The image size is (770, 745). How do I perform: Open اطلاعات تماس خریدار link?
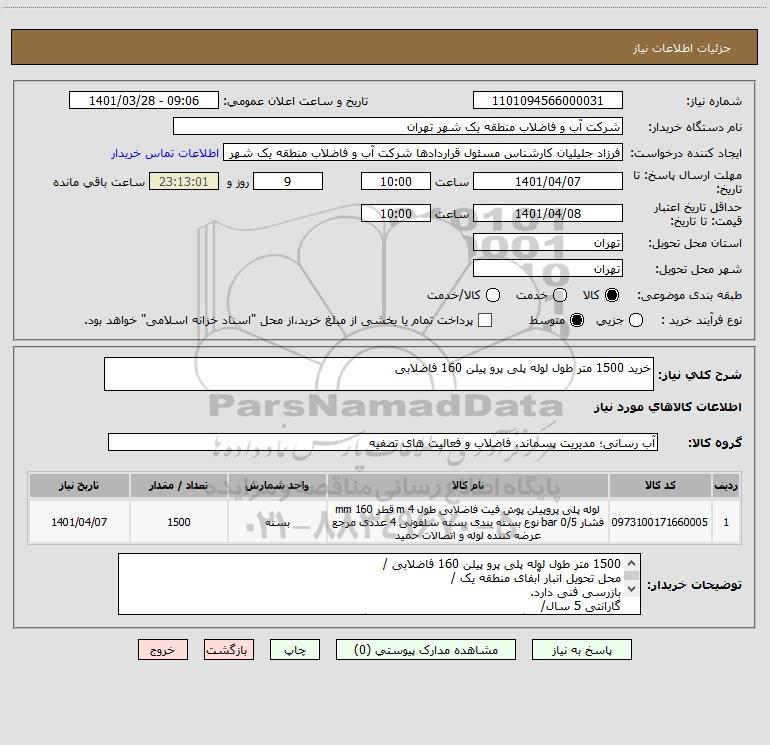pyautogui.click(x=165, y=153)
